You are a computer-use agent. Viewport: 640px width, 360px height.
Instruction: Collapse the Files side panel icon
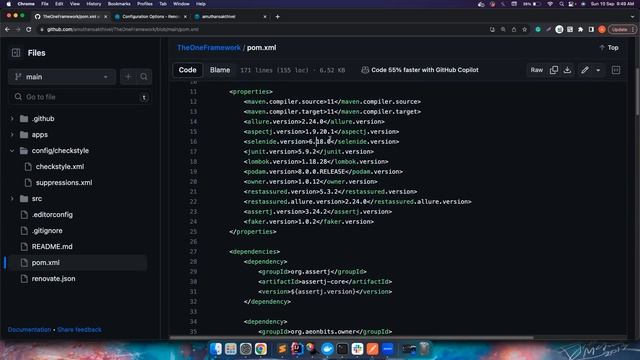pos(16,53)
